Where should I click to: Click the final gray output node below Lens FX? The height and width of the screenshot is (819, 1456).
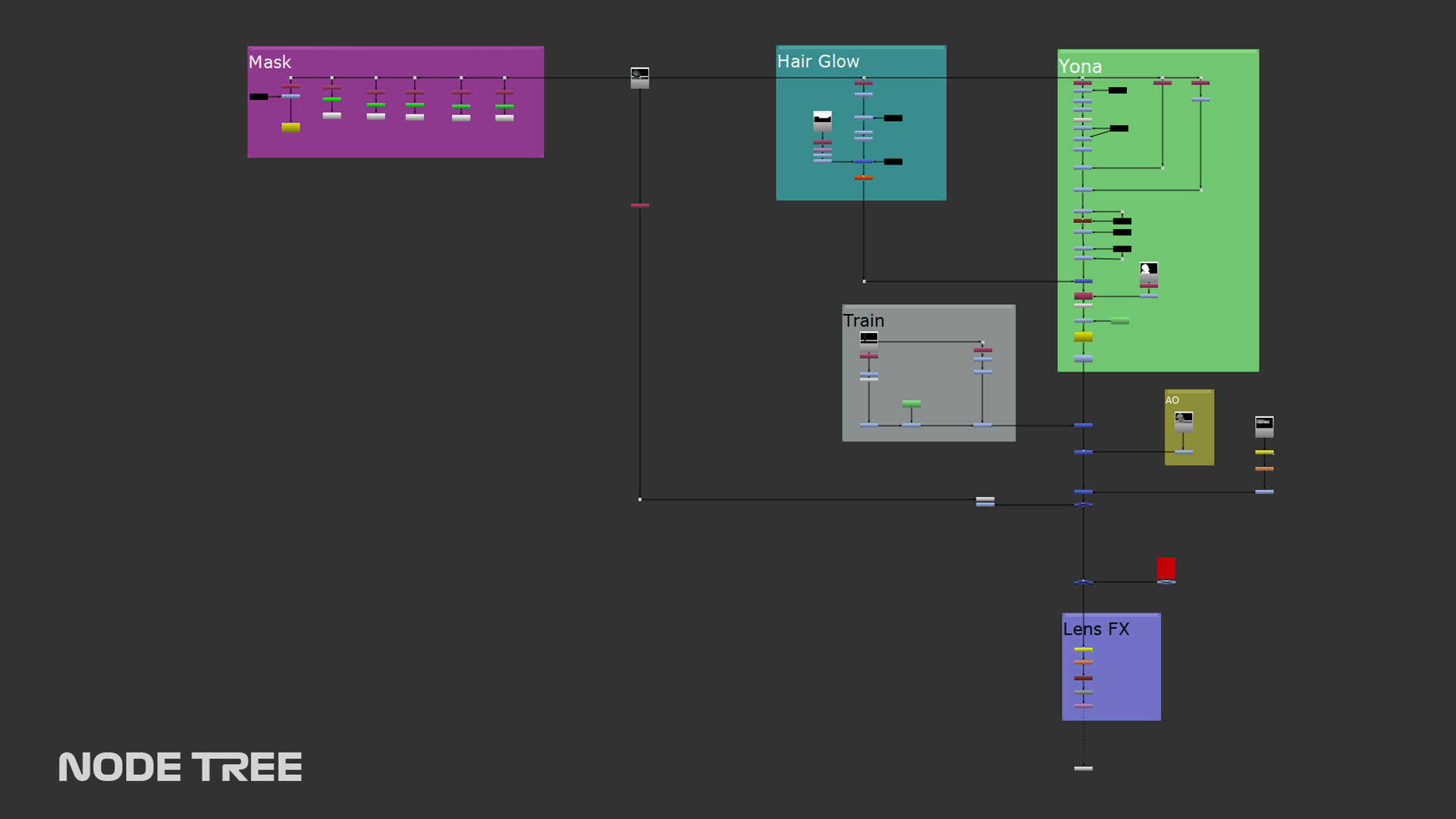[1083, 768]
